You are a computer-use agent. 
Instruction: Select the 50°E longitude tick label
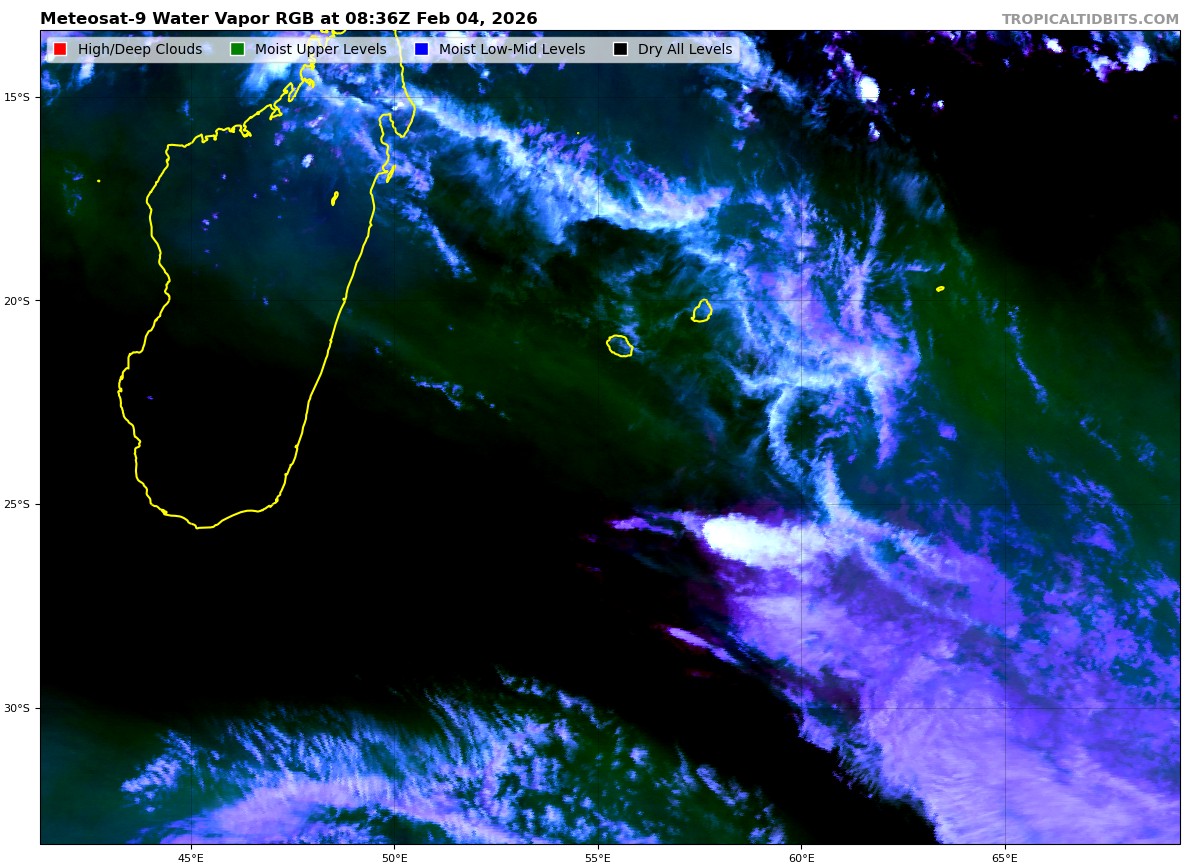click(x=394, y=857)
